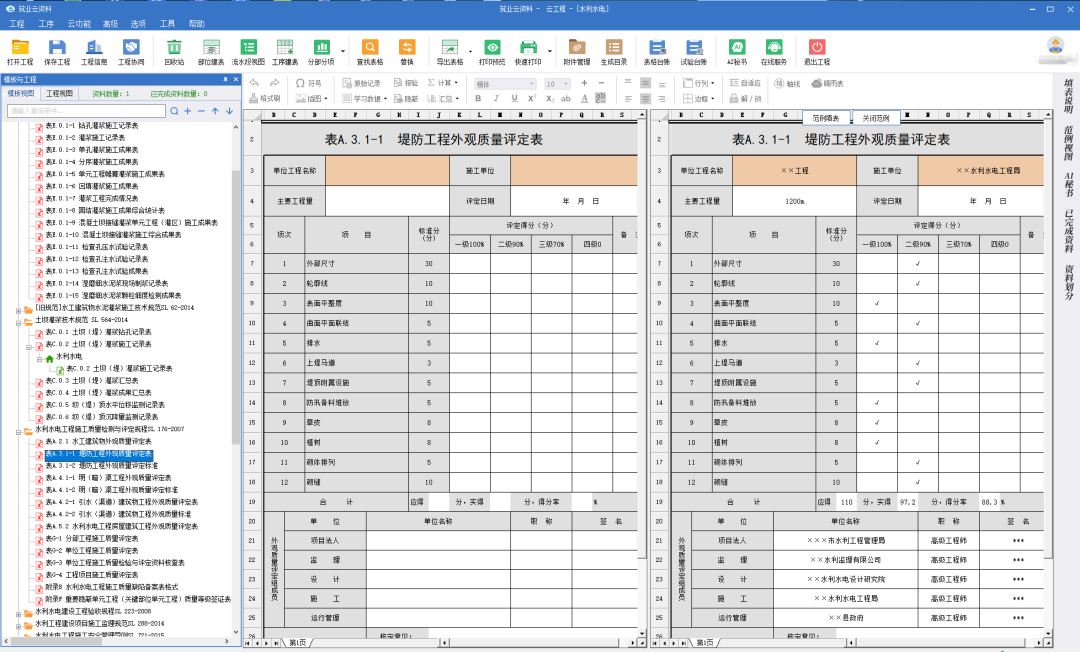This screenshot has width=1080, height=652.
Task: Click the font color A button
Action: 584,98
